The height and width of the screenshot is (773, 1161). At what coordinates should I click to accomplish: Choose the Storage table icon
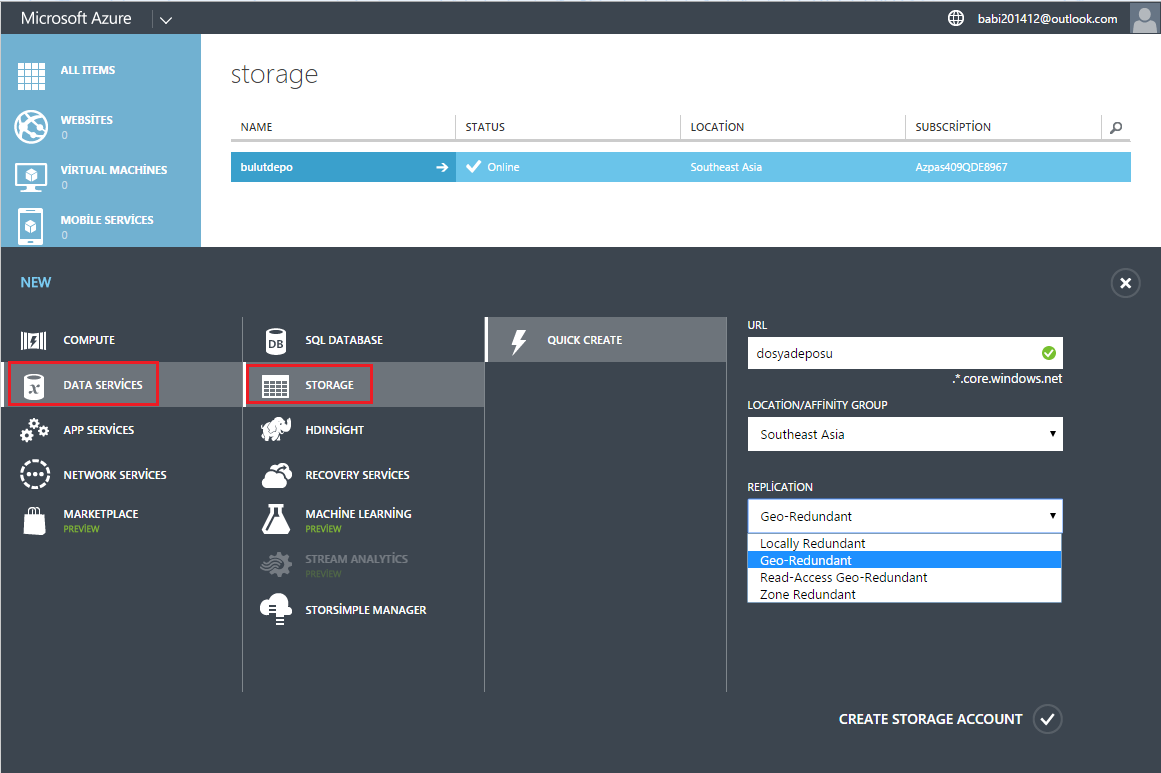click(275, 386)
